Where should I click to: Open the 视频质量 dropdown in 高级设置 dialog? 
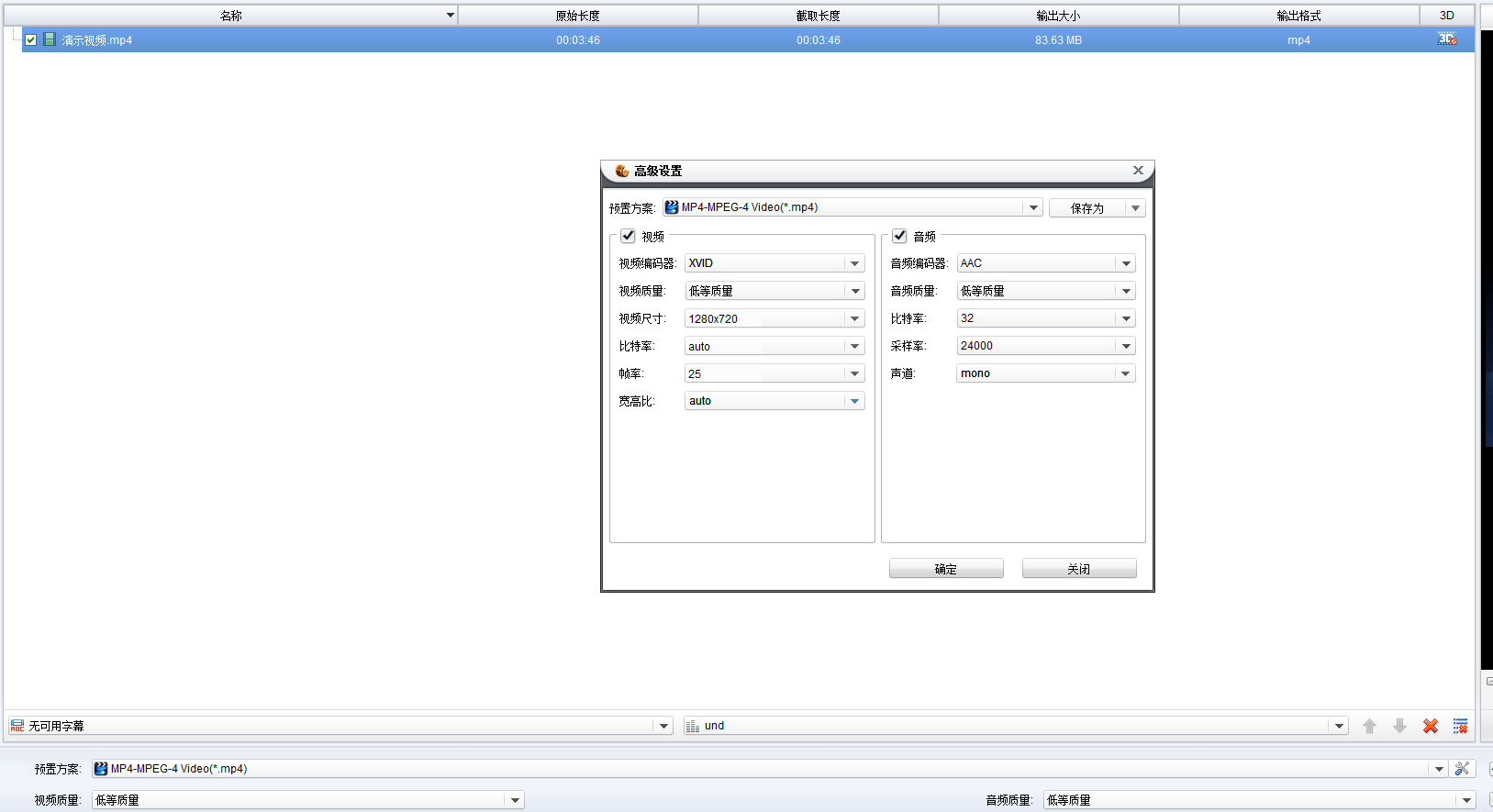click(855, 291)
